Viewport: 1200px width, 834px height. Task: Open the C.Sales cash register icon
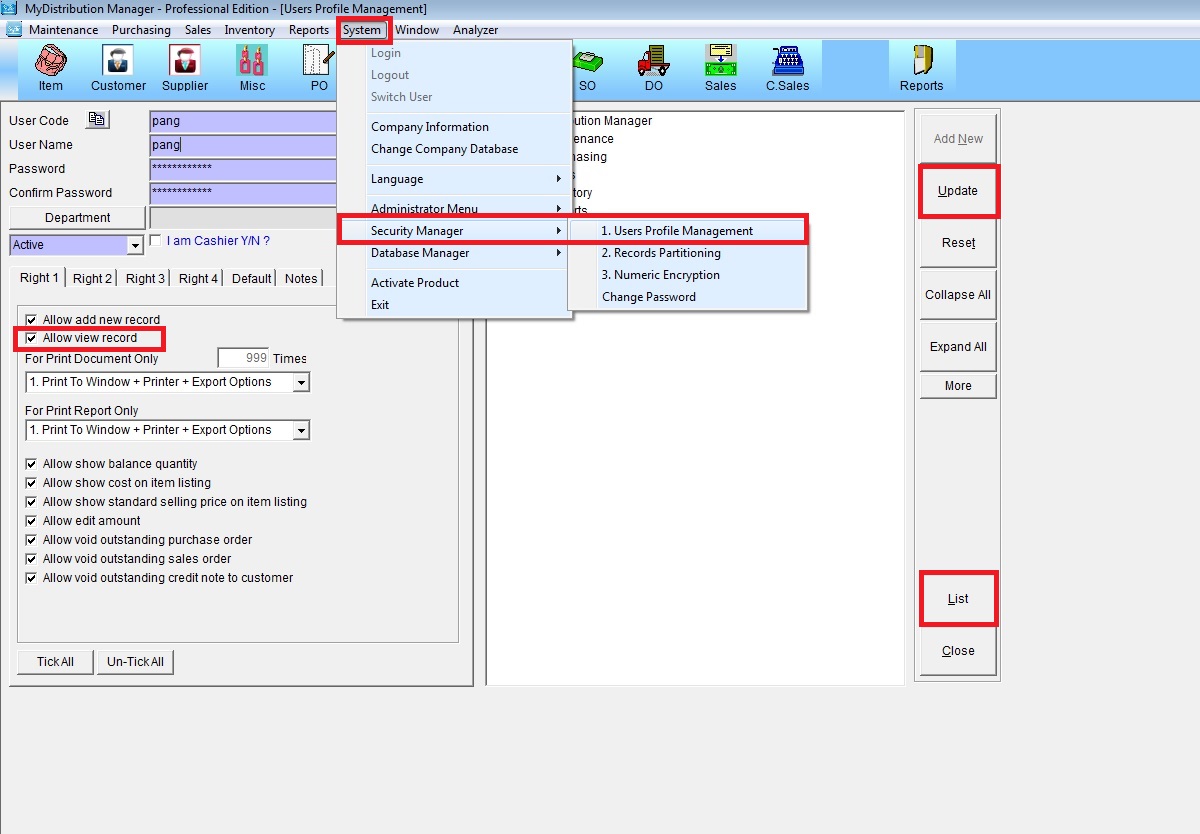pyautogui.click(x=787, y=68)
